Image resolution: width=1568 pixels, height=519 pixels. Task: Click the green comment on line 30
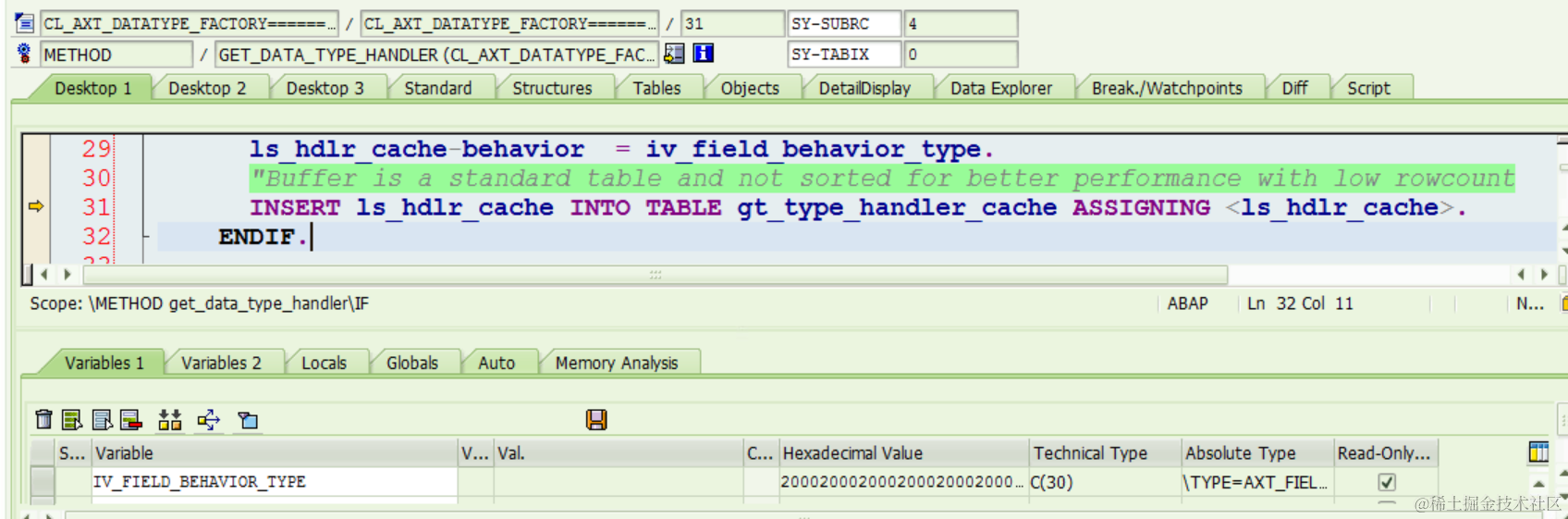coord(882,178)
